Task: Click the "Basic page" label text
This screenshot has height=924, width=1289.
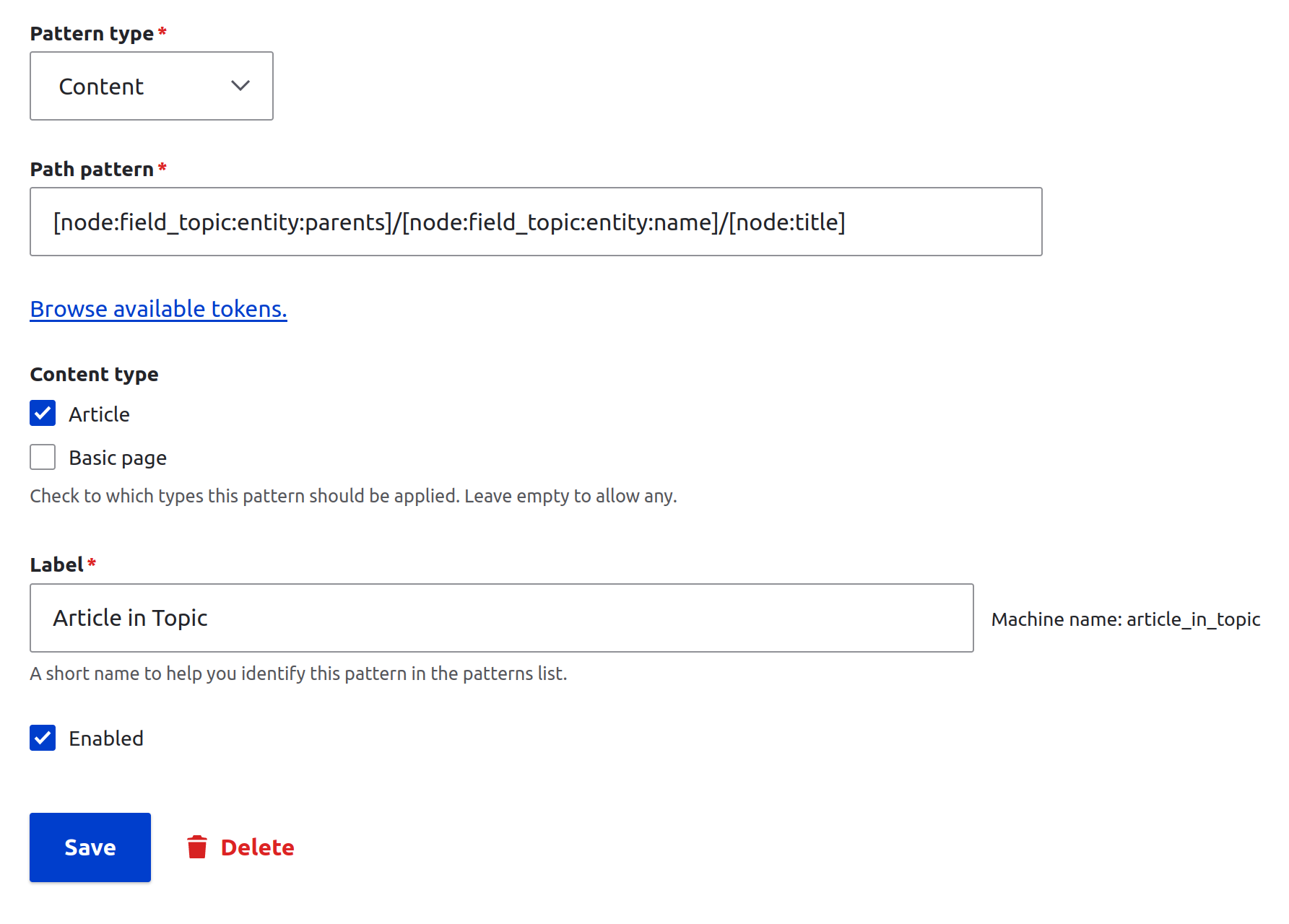Action: pyautogui.click(x=118, y=458)
